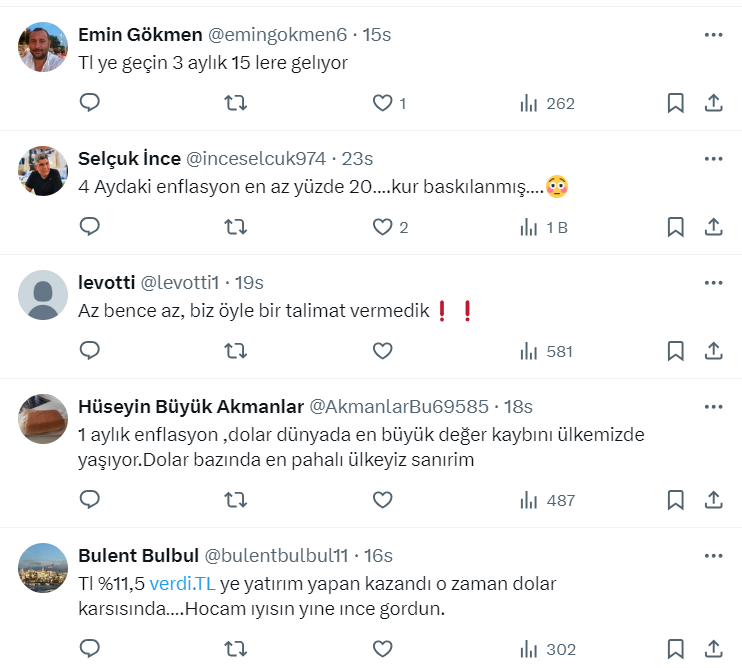Bookmark Hüseyin Büyük Akmanlar's tweet

[x=675, y=500]
